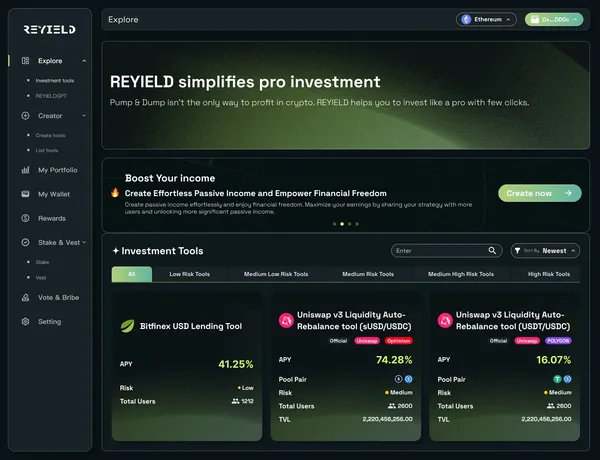This screenshot has width=600, height=460.
Task: Select the second carousel indicator dot
Action: pyautogui.click(x=342, y=224)
